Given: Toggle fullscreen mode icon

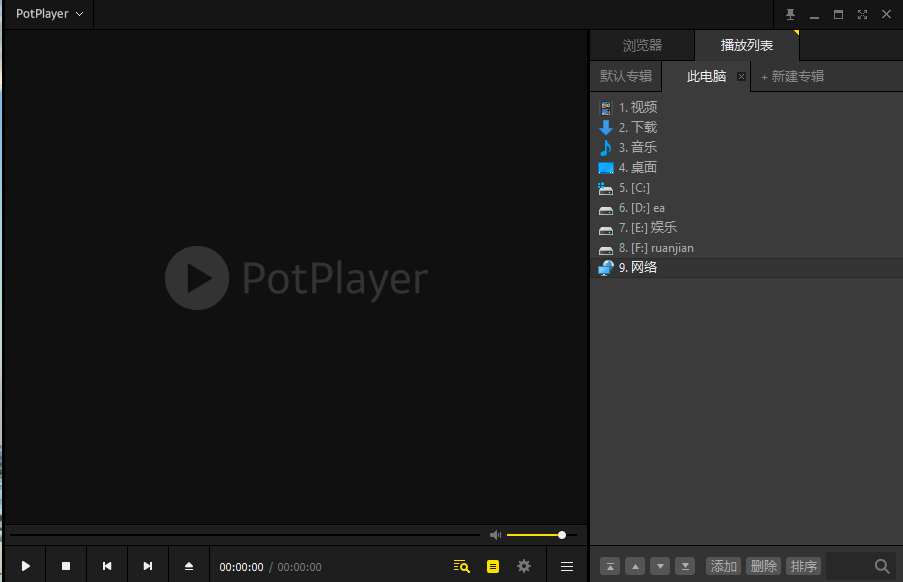Looking at the screenshot, I should point(862,14).
